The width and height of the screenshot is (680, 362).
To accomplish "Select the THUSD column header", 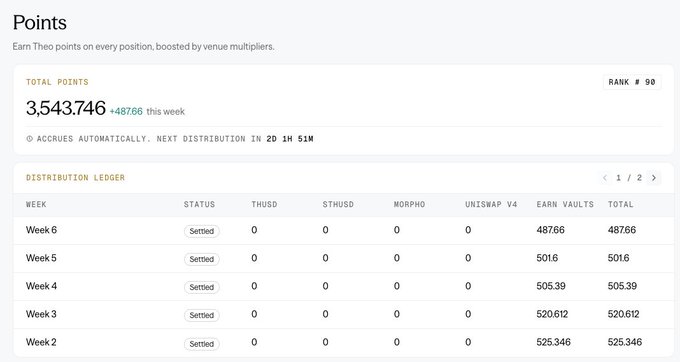I will (x=264, y=204).
